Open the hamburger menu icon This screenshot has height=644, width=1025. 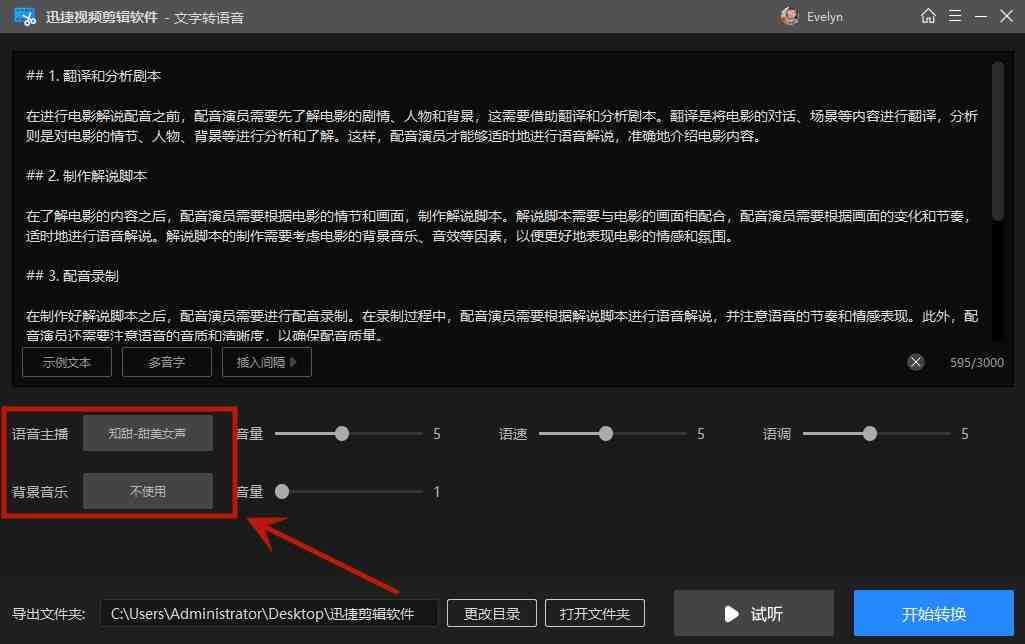point(954,16)
